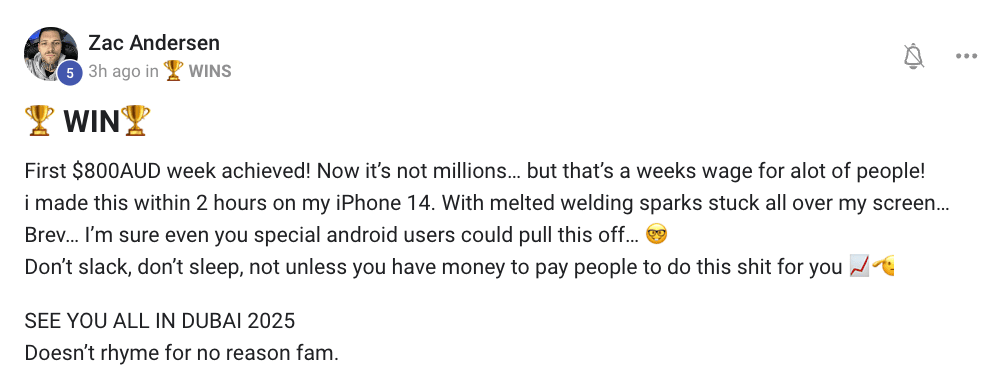The width and height of the screenshot is (1004, 384).
Task: Open the three-dot post options menu
Action: point(966,56)
